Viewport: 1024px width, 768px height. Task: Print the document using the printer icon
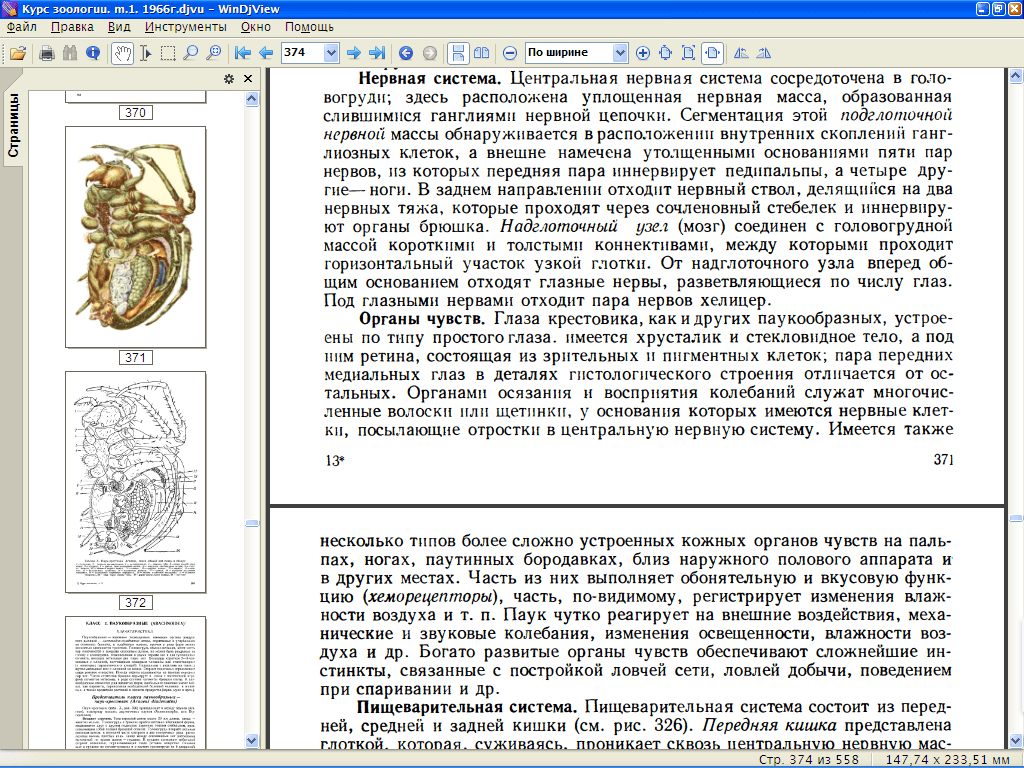point(46,53)
